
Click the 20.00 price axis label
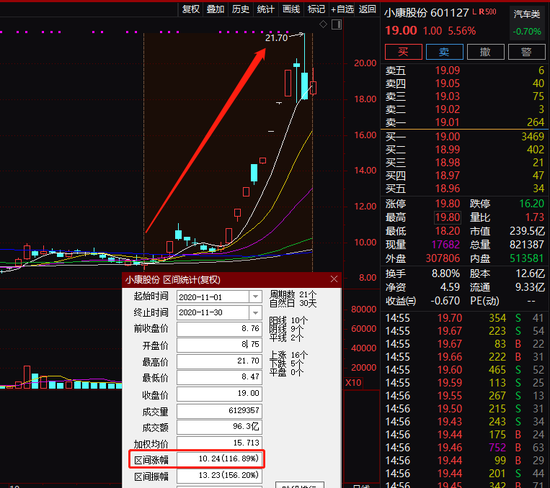pyautogui.click(x=365, y=63)
